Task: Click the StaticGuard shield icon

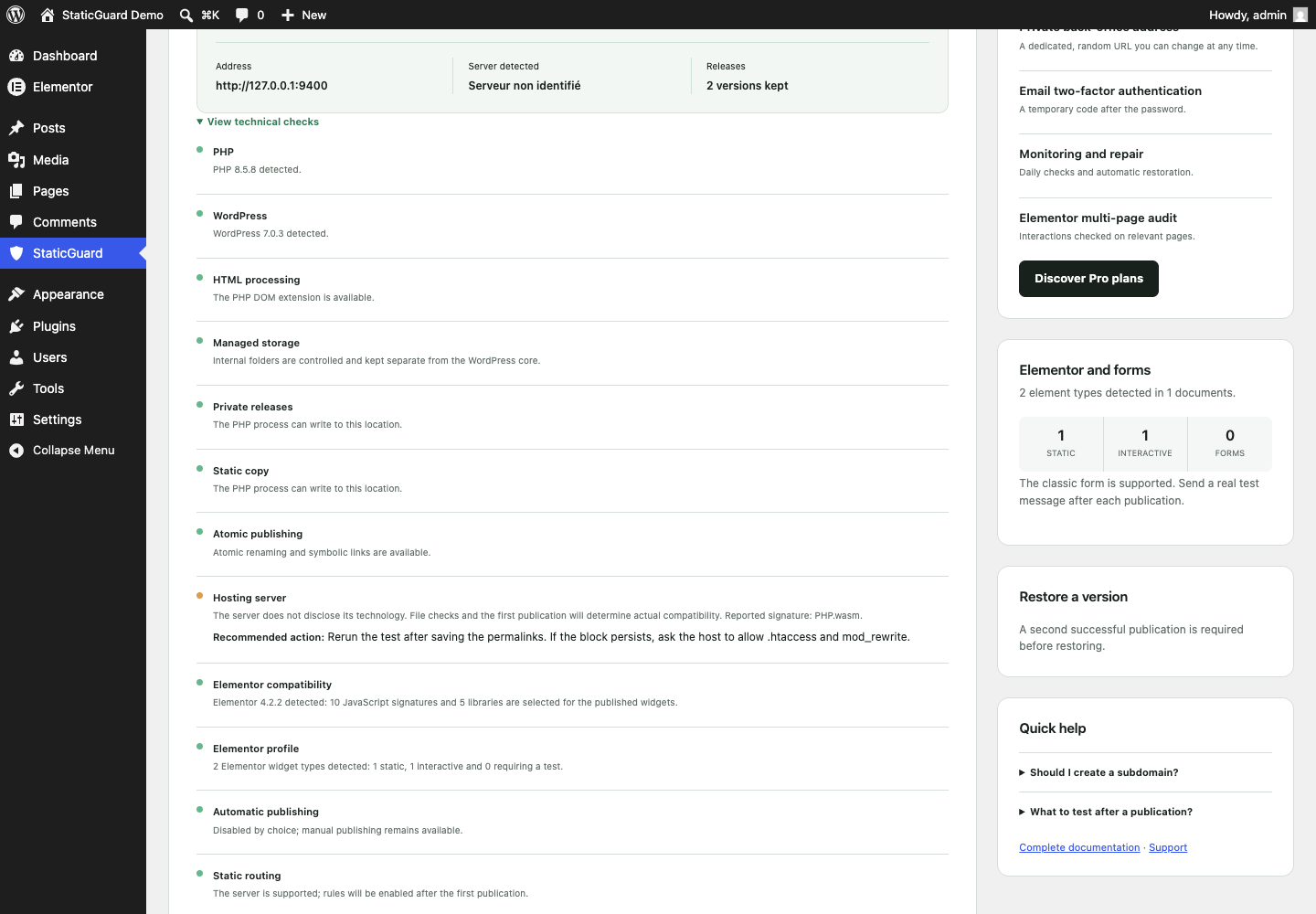Action: point(16,253)
